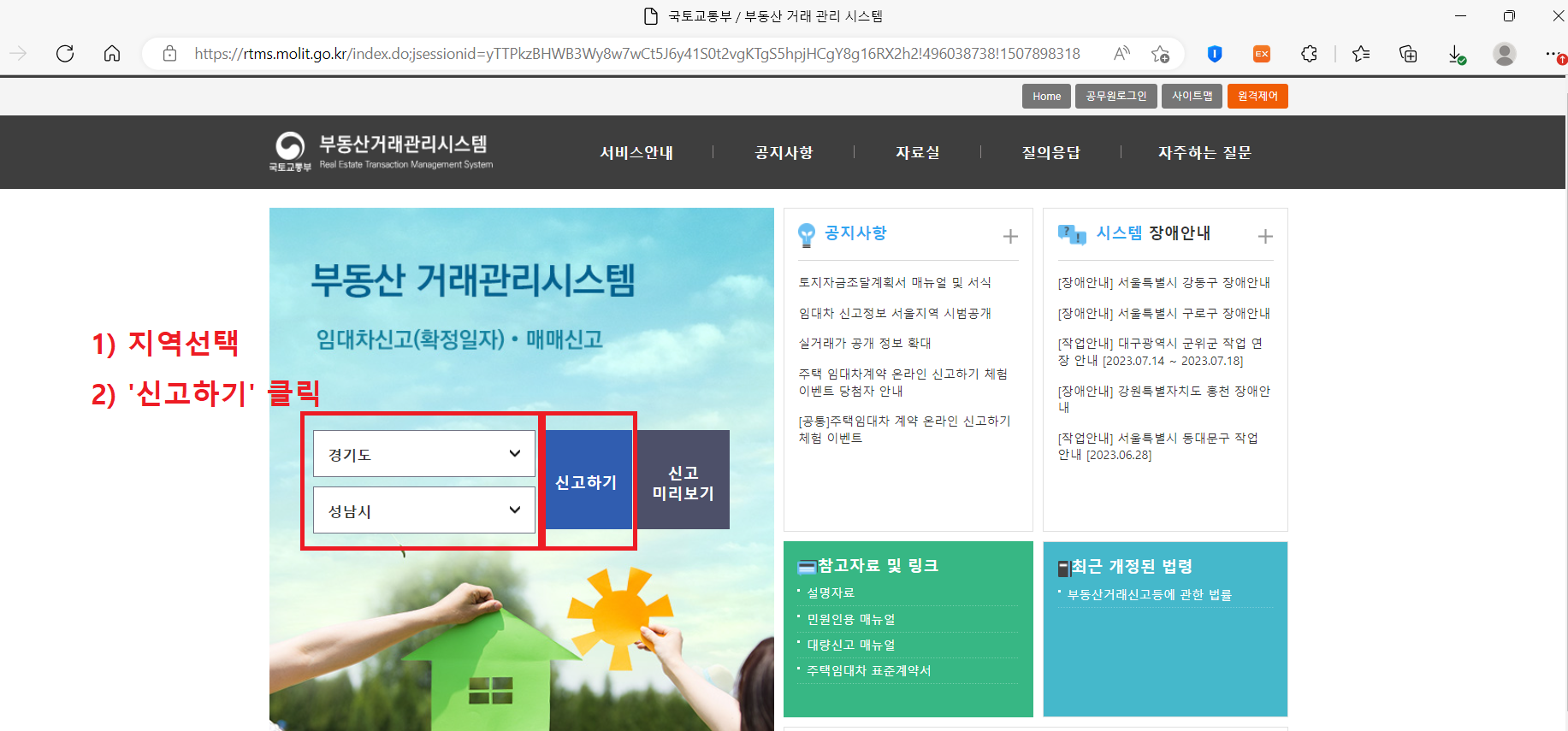The image size is (1568, 731).
Task: Expand 시스템 장애안내 with the plus icon
Action: tap(1265, 236)
